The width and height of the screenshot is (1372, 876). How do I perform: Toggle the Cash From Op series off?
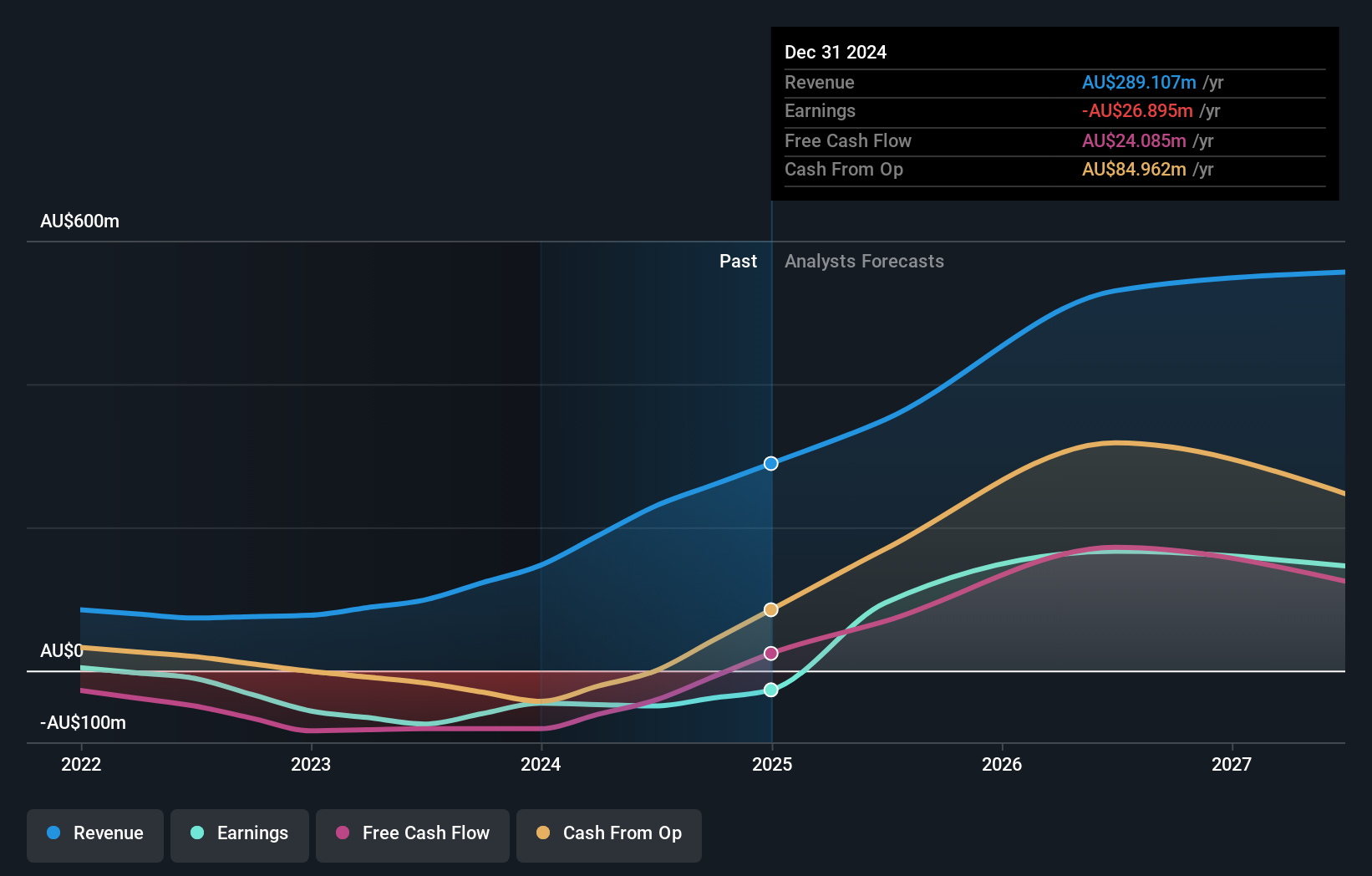coord(608,833)
